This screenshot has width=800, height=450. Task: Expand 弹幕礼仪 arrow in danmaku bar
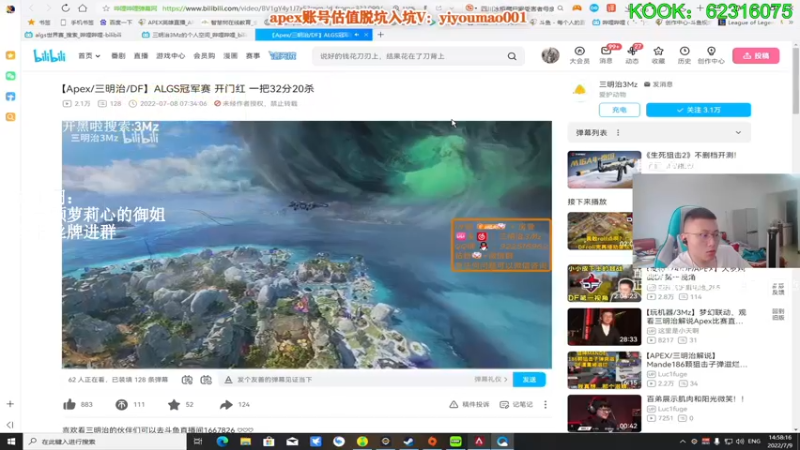(506, 380)
